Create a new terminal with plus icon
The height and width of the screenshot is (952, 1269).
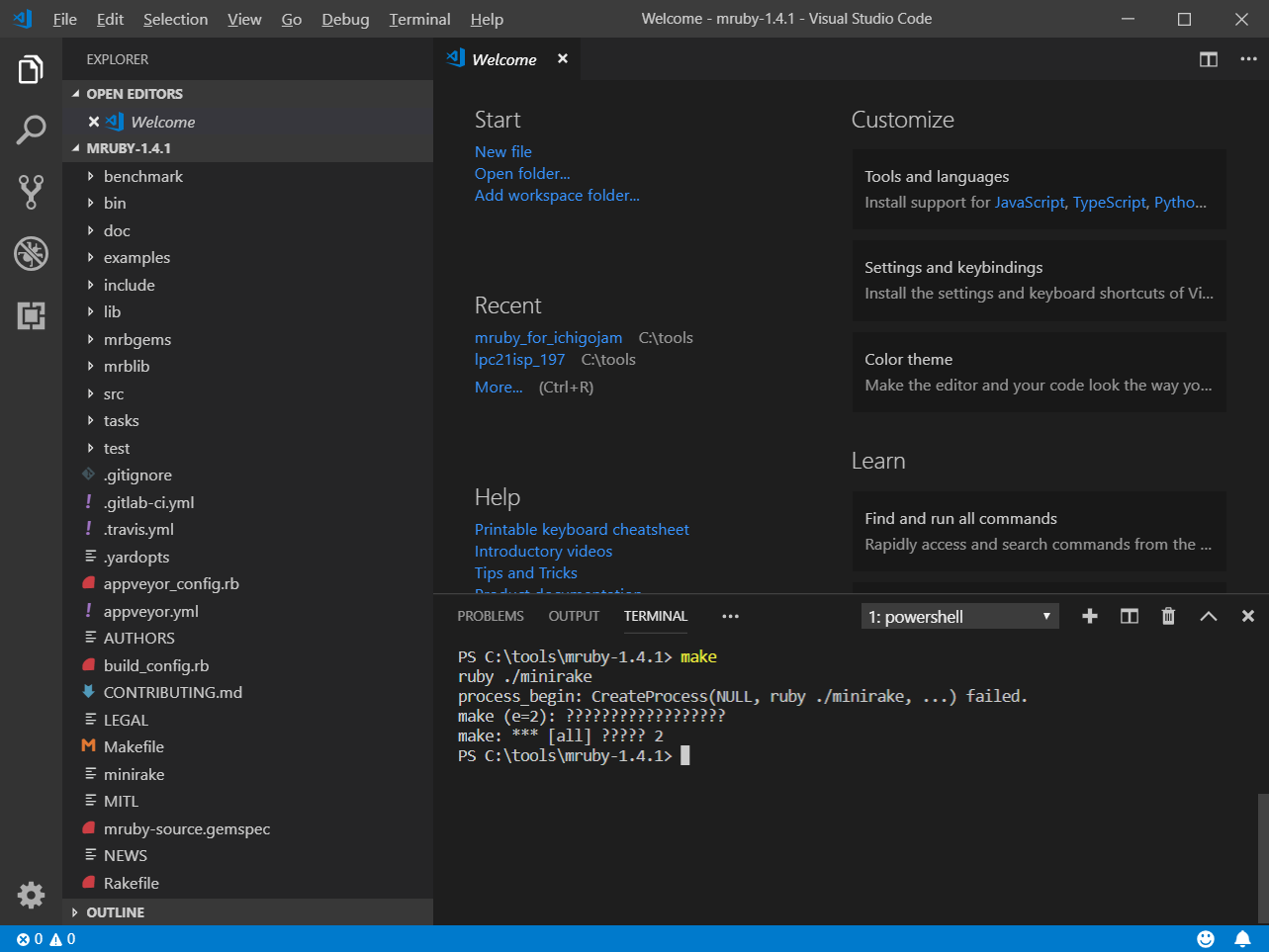click(1090, 616)
